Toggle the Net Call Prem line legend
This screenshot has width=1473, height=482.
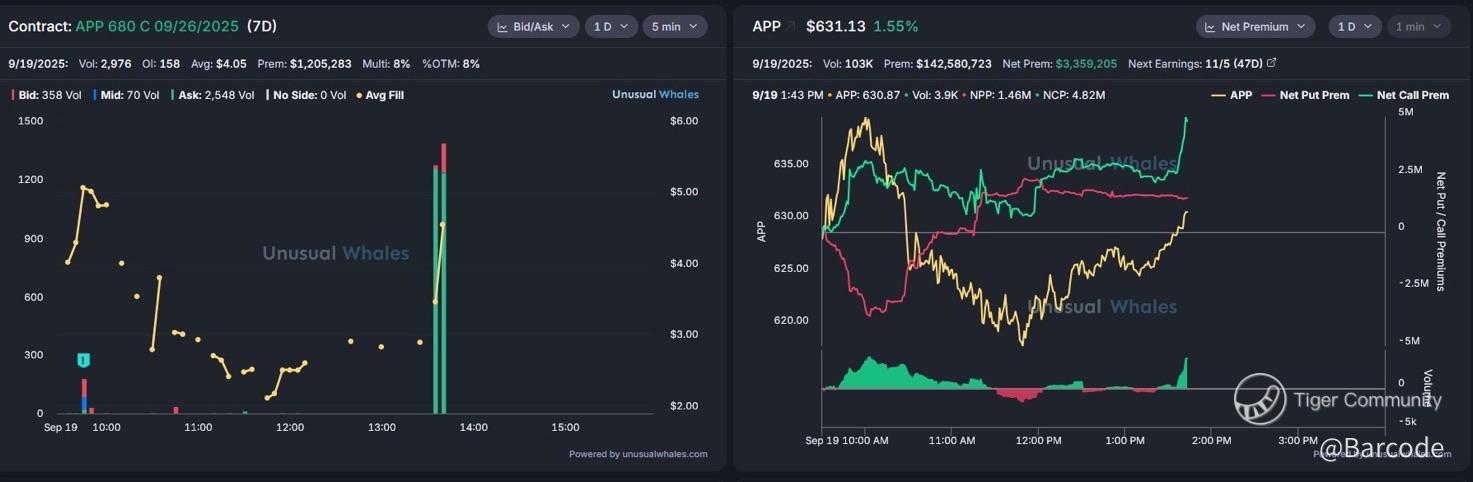pyautogui.click(x=1405, y=95)
